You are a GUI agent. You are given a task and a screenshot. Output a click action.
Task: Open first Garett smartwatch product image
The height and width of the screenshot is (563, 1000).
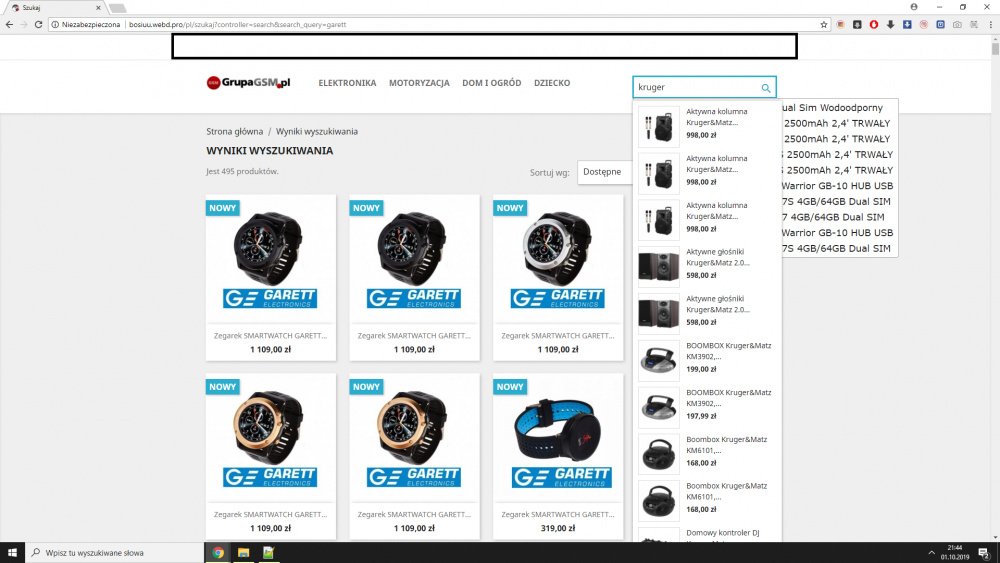point(270,260)
